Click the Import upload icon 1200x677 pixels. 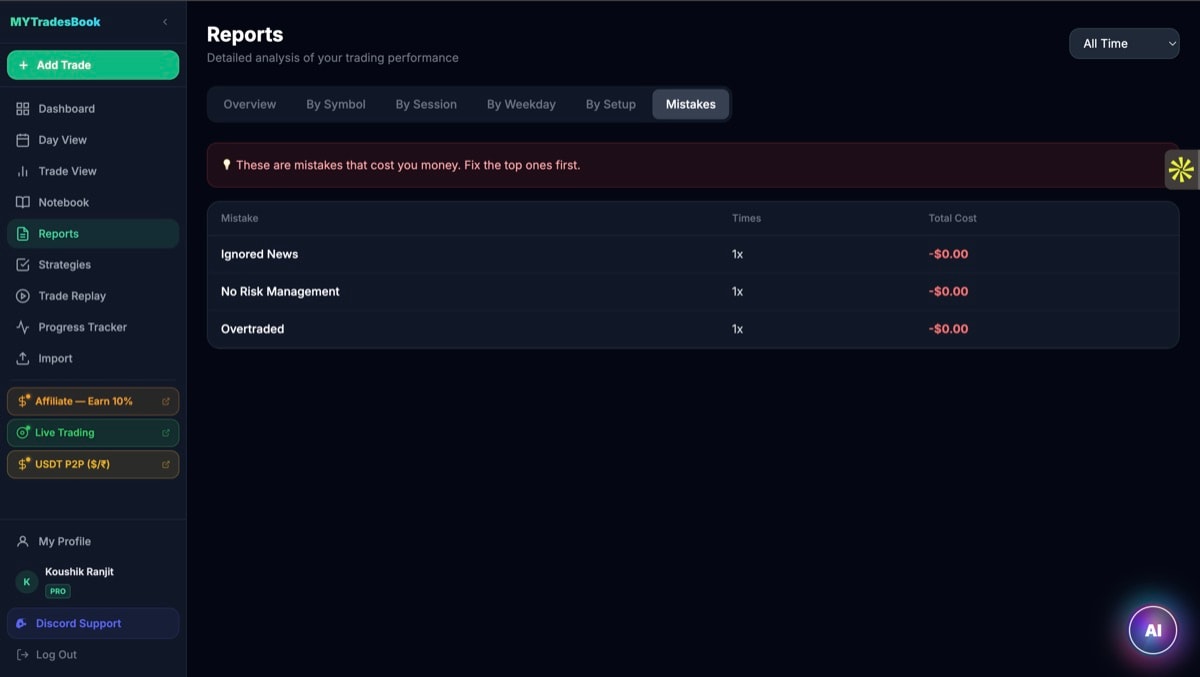(x=23, y=358)
